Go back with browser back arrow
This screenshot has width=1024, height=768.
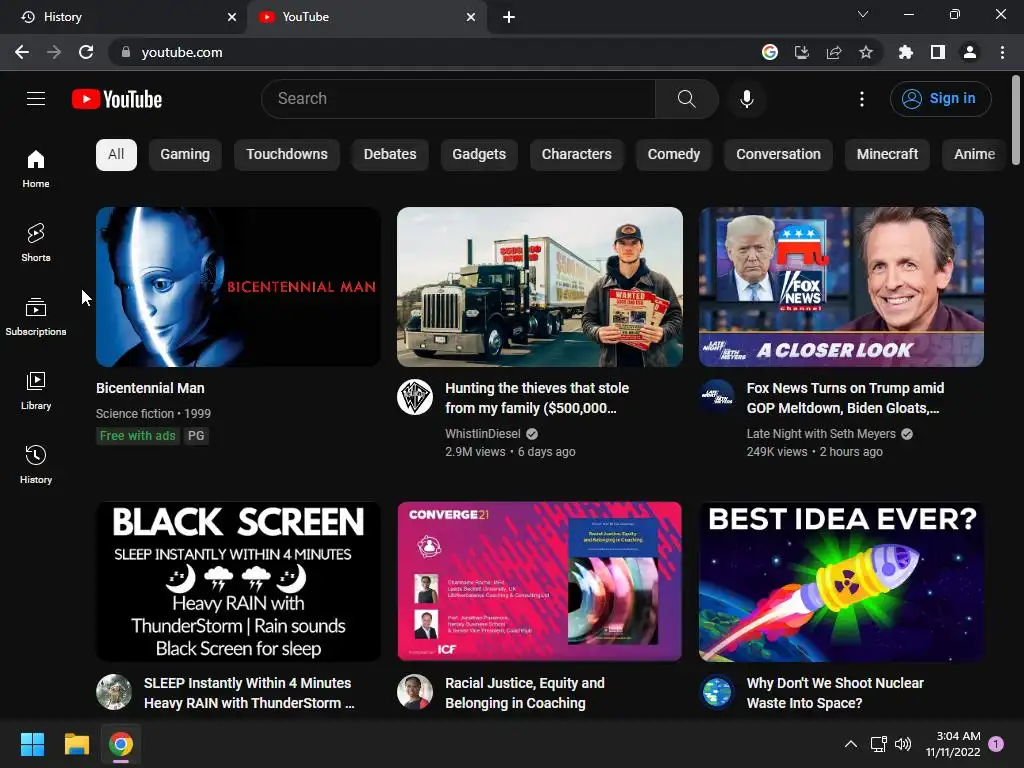[x=22, y=52]
